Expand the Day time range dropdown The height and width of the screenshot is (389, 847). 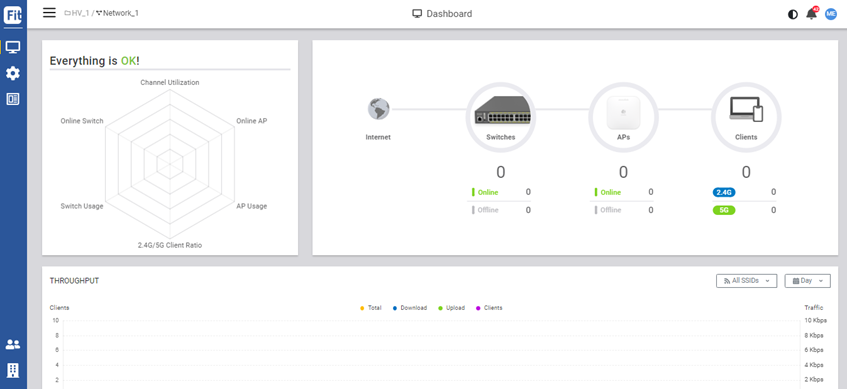[808, 281]
